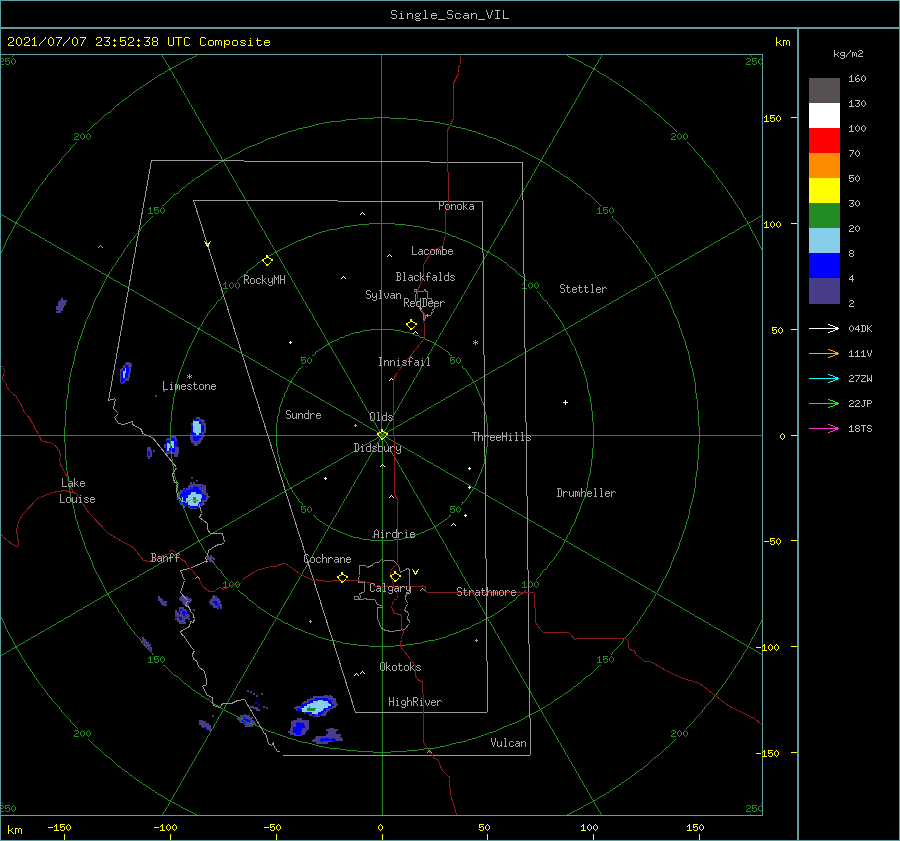
Task: Click the Strathmore town label
Action: 486,592
